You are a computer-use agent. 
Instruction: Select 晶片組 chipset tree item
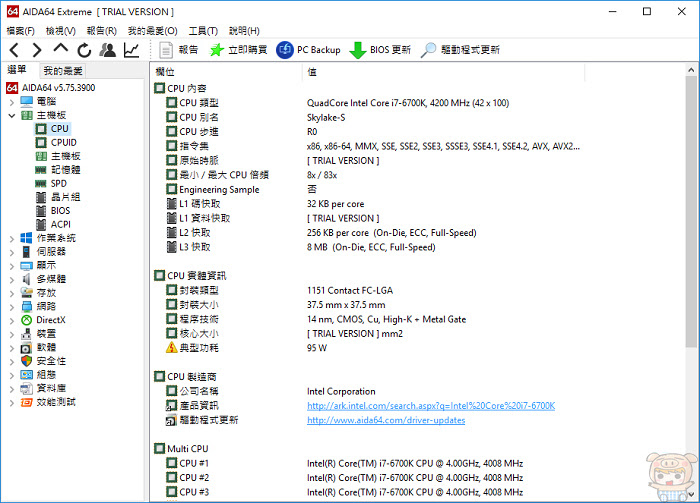58,197
